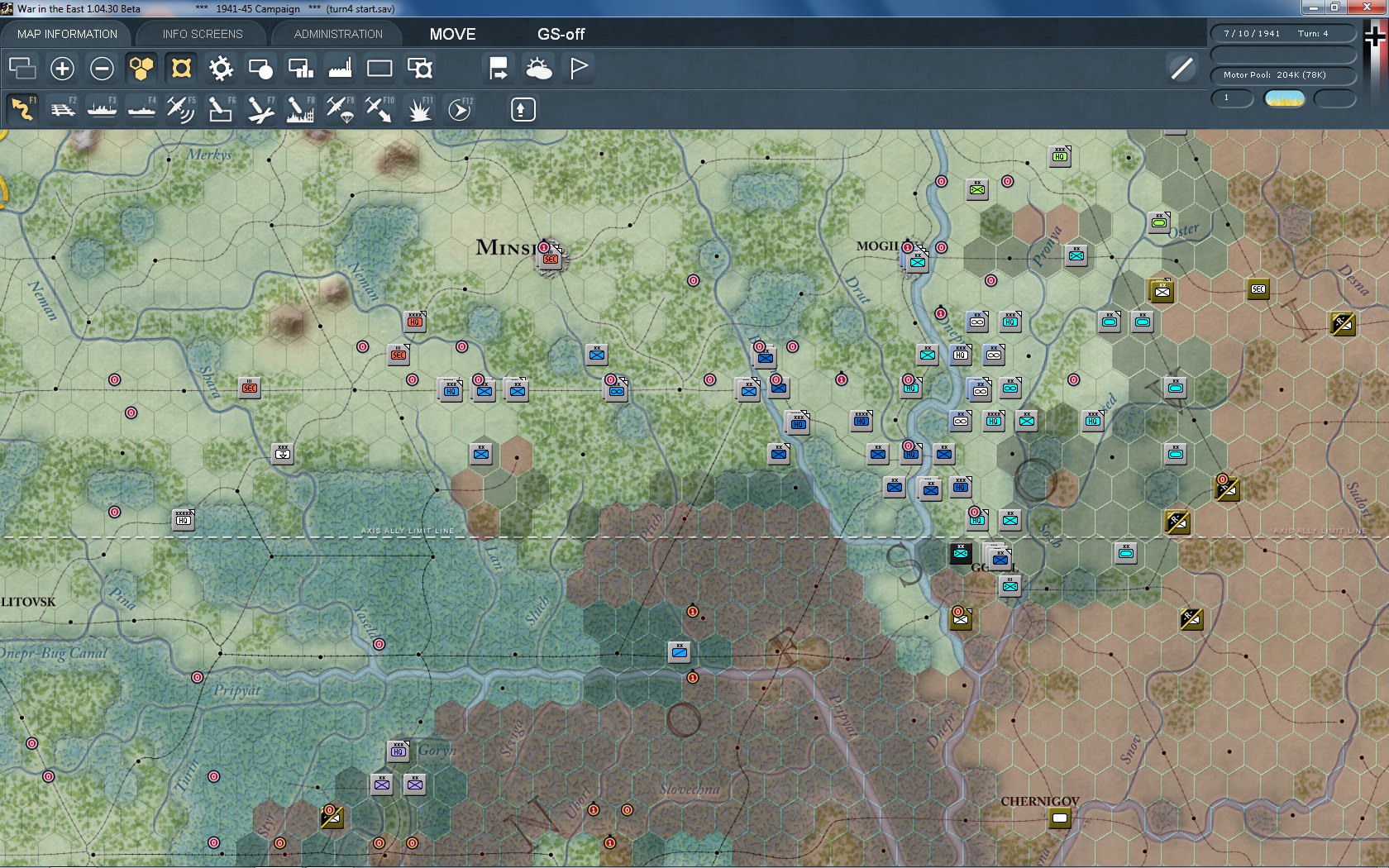
Task: Toggle the rectangle-with-gear map overlay
Action: 419,68
